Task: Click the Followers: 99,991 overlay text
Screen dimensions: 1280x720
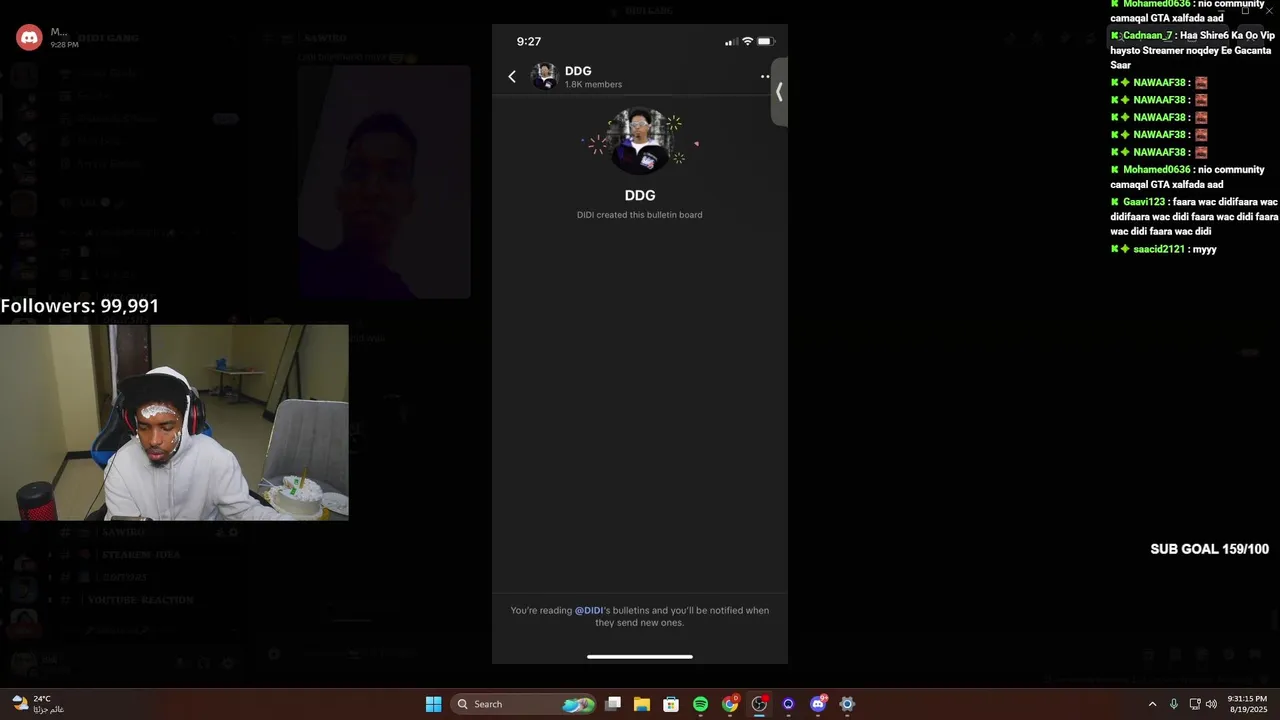Action: pyautogui.click(x=80, y=306)
